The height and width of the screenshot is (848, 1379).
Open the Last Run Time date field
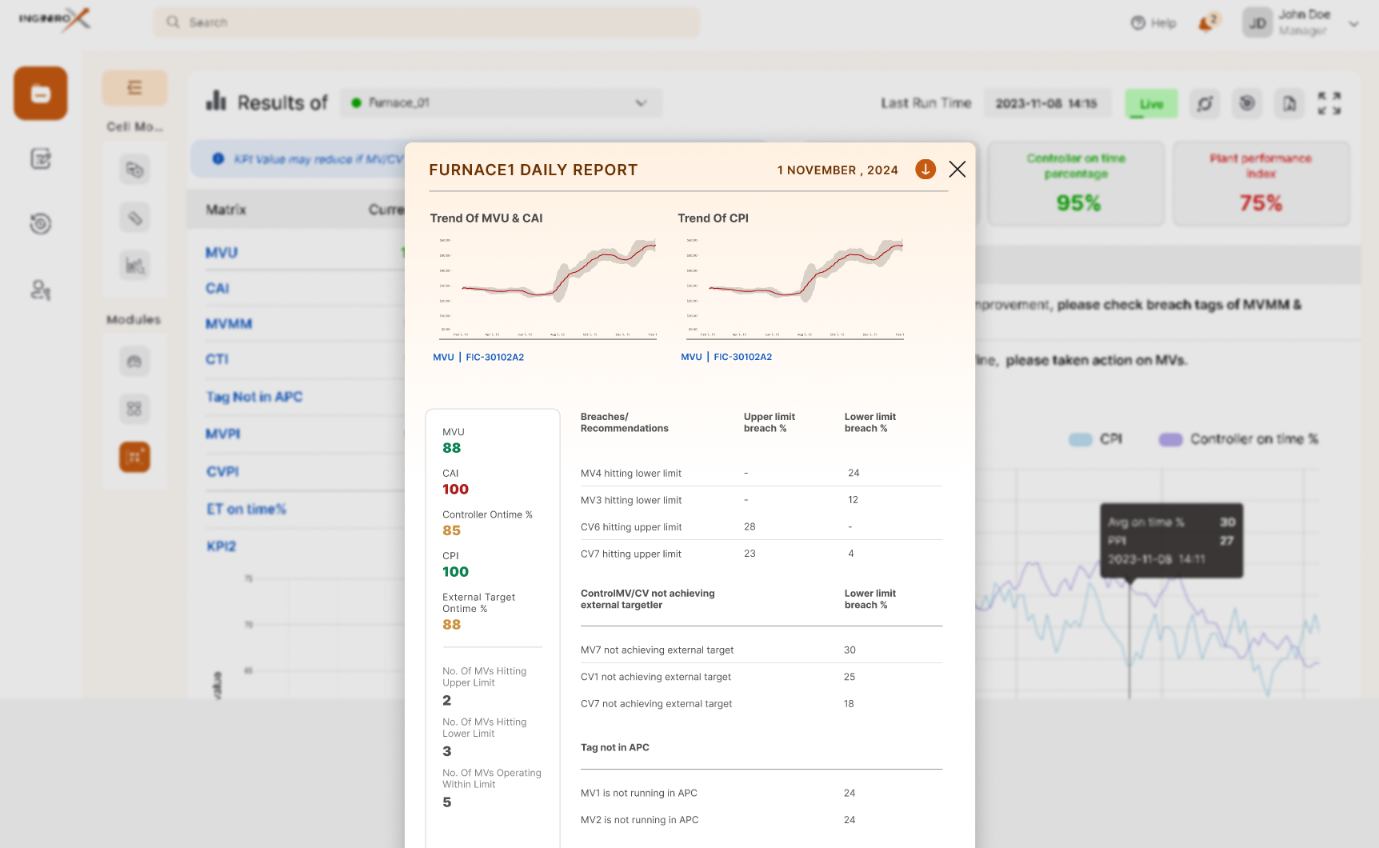(x=1047, y=103)
